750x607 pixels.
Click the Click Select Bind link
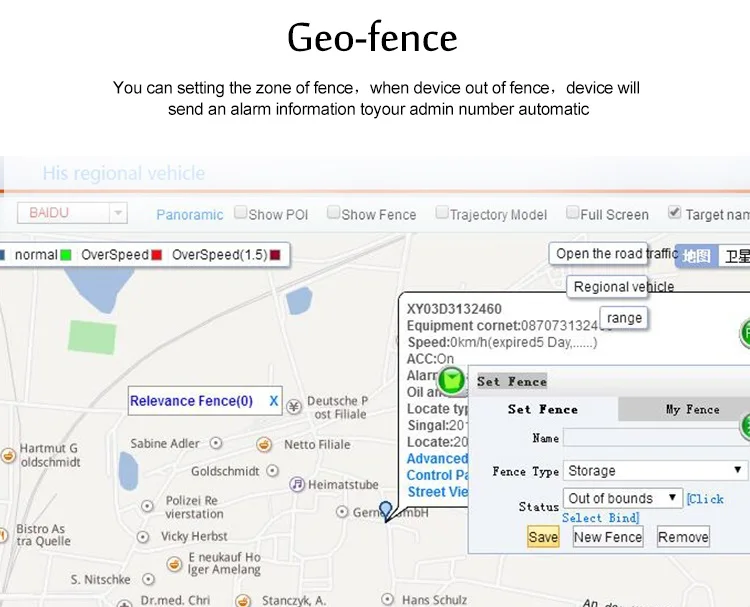point(643,508)
